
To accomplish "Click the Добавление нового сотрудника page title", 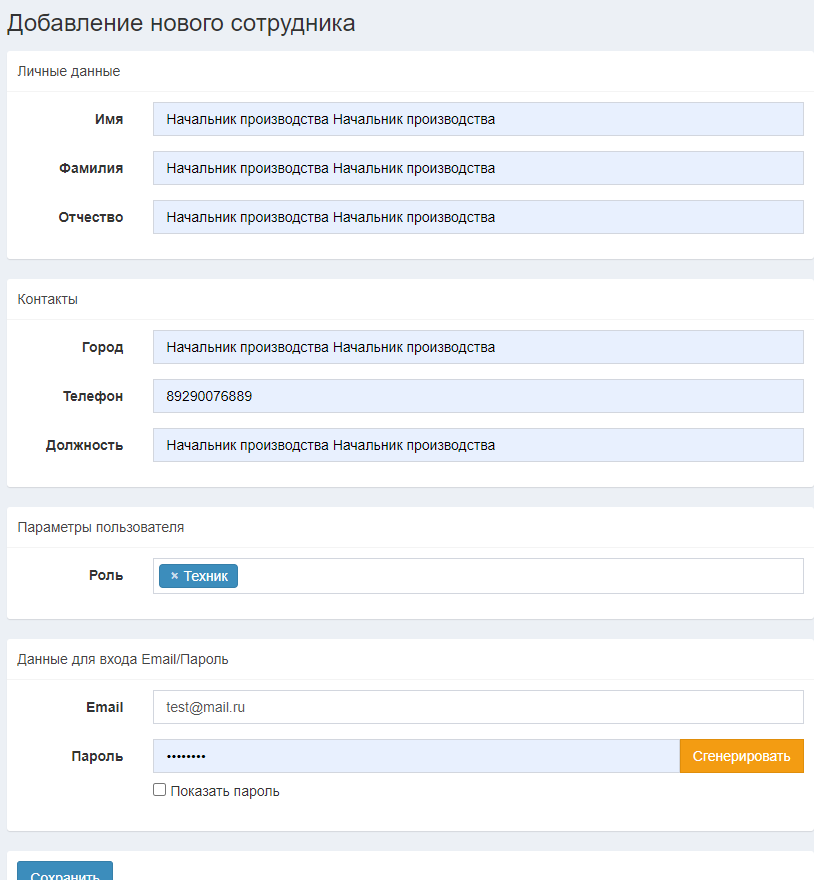I will click(181, 23).
